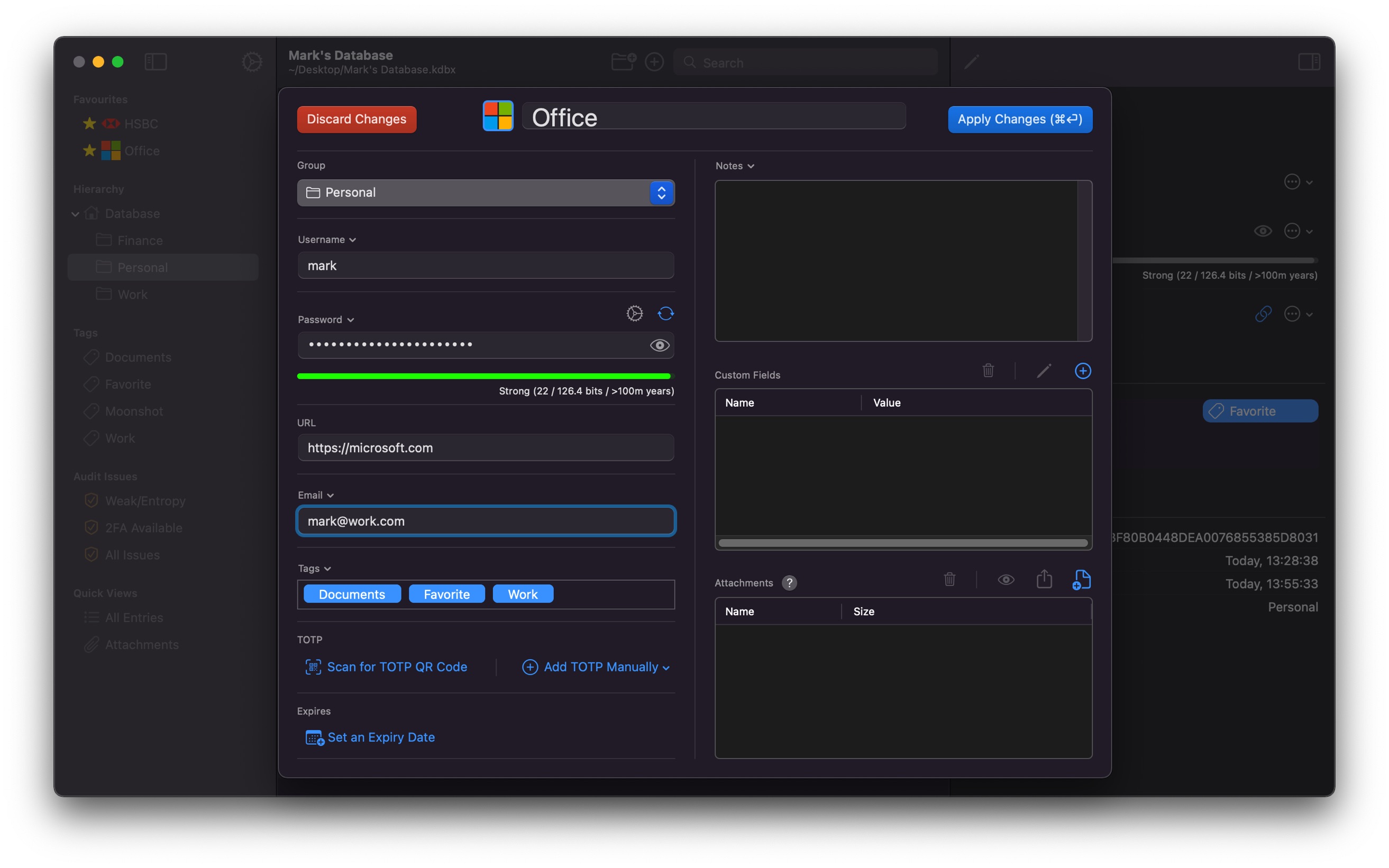Delete selected custom field trash icon
Screen dimensions: 1389x868
click(x=988, y=370)
